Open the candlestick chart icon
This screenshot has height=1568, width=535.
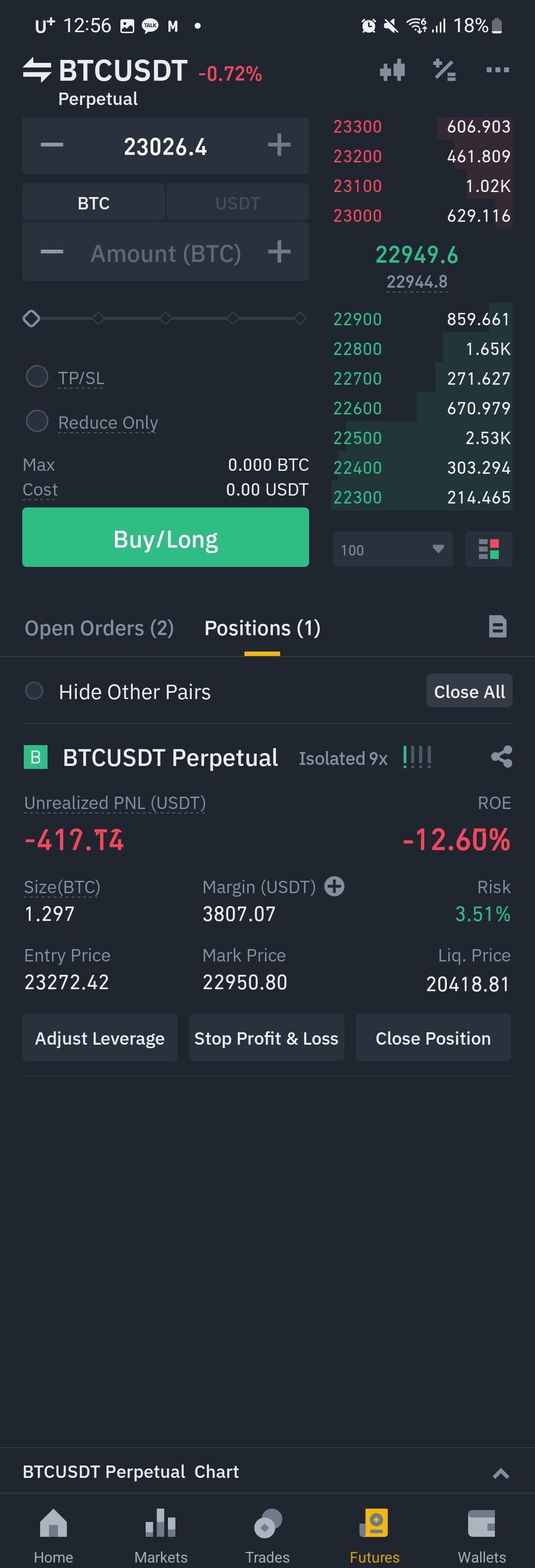point(392,70)
